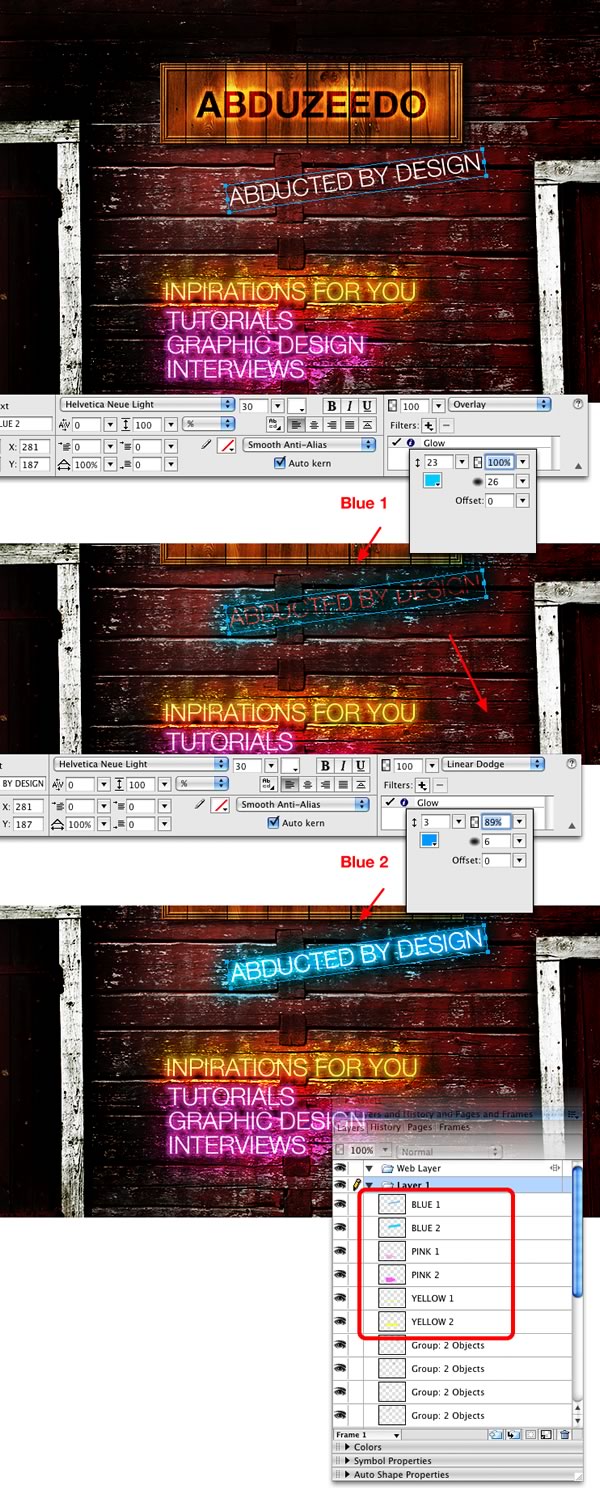The height and width of the screenshot is (1507, 600).
Task: Click Add Mask icon in the Layers panel
Action: [x=530, y=1435]
